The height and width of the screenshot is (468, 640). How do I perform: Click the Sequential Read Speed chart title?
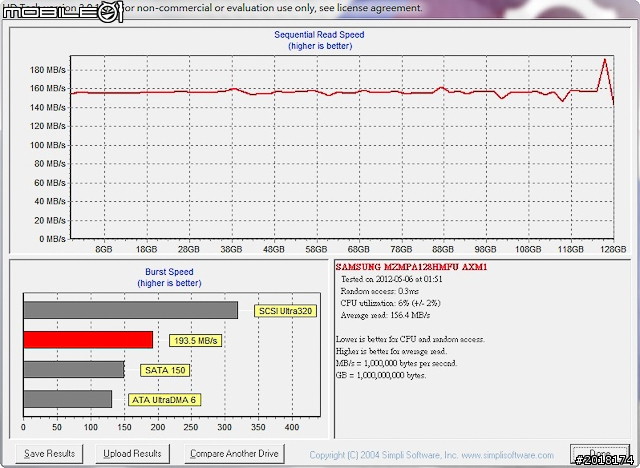point(319,34)
